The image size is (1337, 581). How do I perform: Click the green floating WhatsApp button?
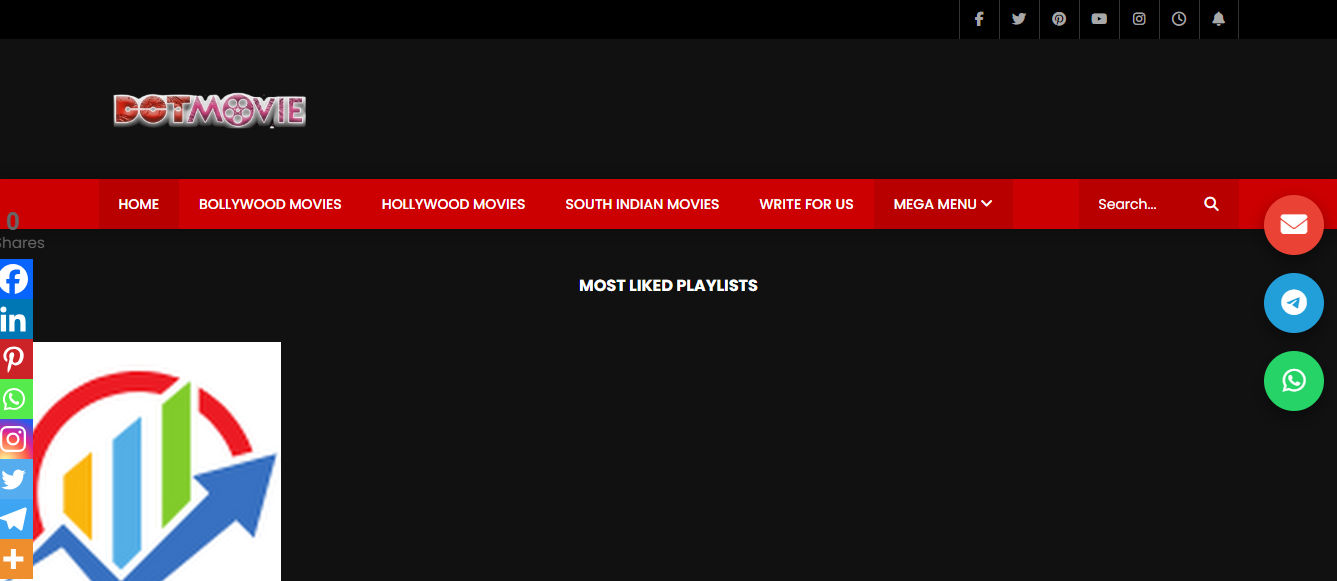[1294, 381]
